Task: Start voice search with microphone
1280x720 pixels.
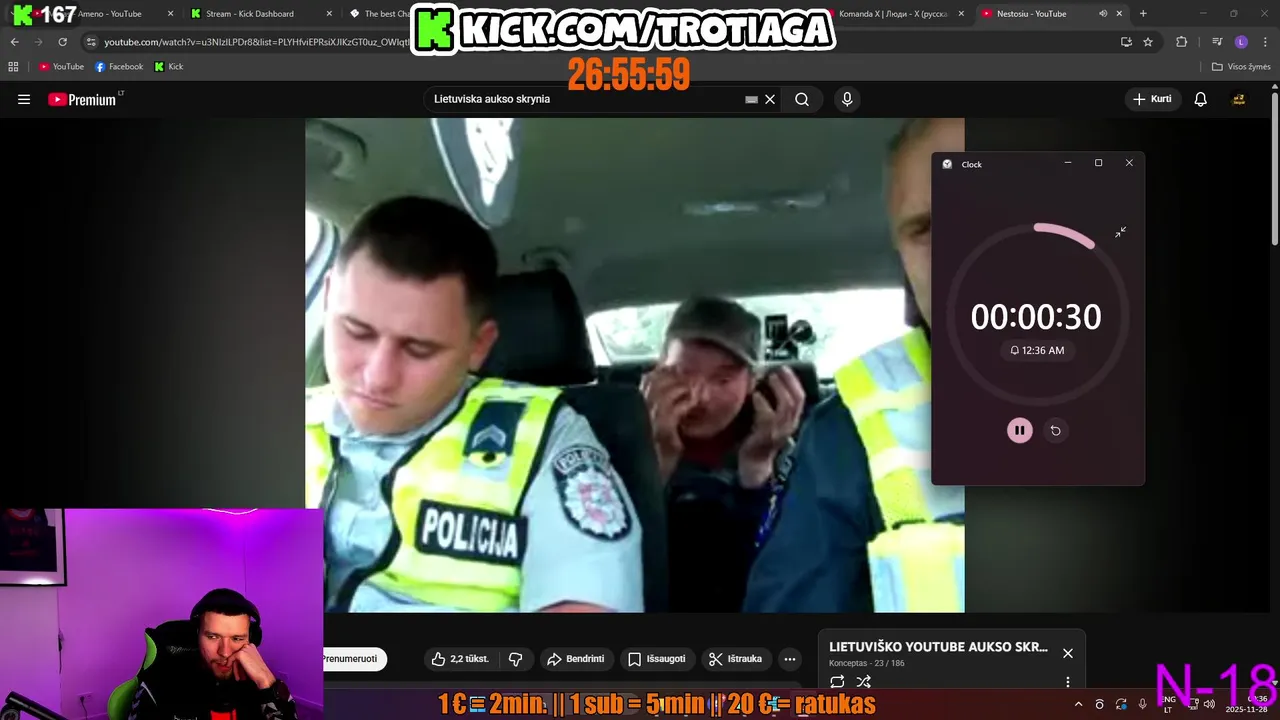Action: [847, 99]
